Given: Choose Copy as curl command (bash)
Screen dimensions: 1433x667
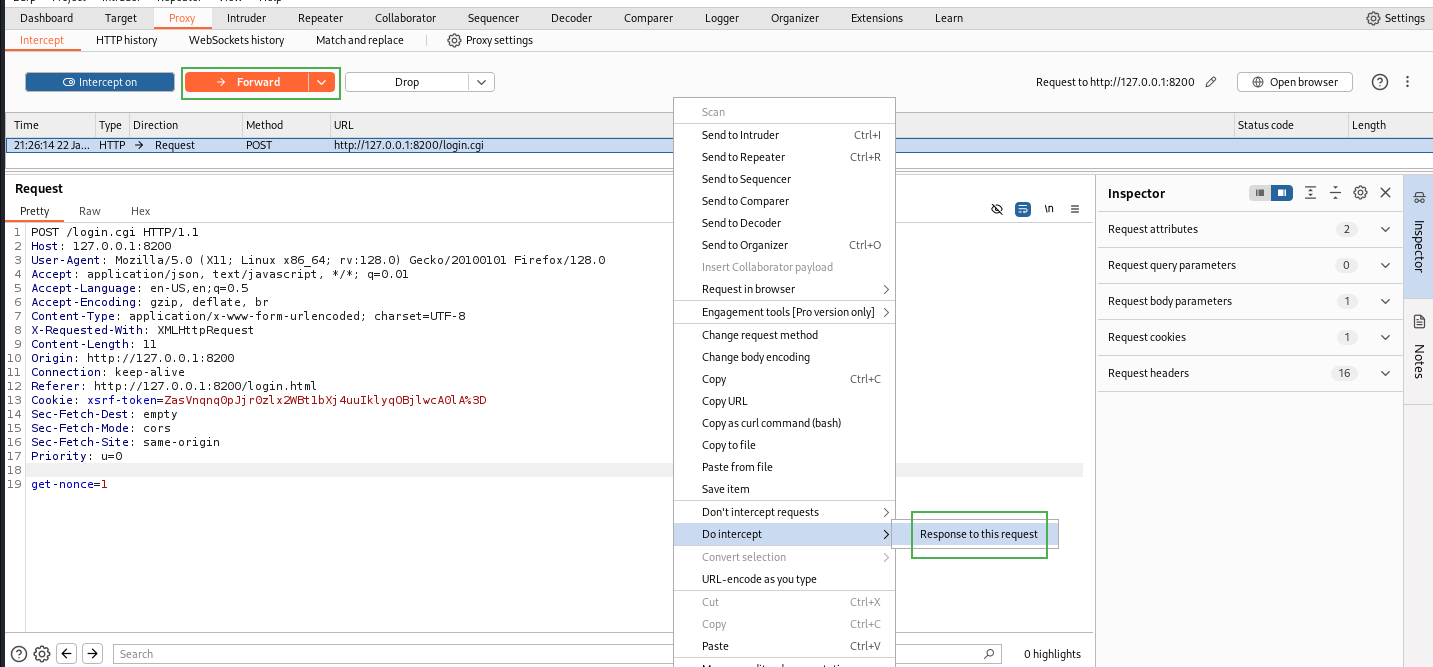Looking at the screenshot, I should (784, 423).
